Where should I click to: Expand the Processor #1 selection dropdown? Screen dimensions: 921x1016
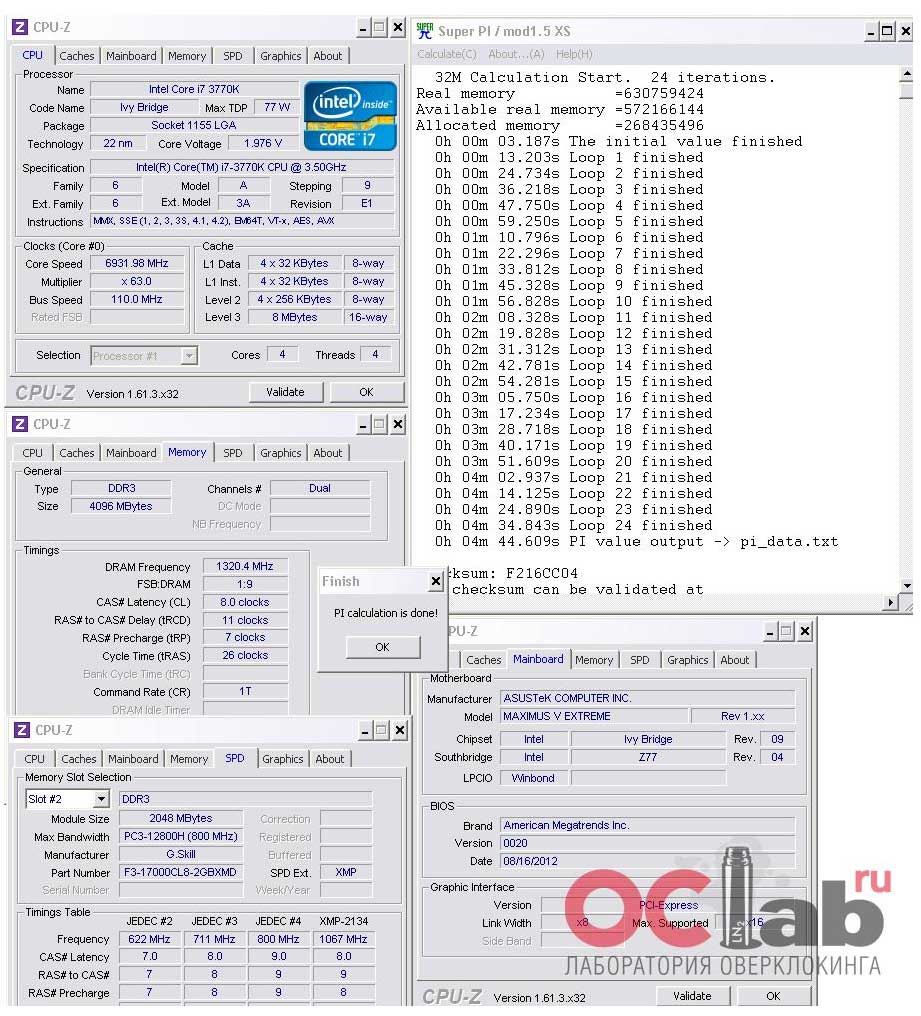pyautogui.click(x=189, y=355)
